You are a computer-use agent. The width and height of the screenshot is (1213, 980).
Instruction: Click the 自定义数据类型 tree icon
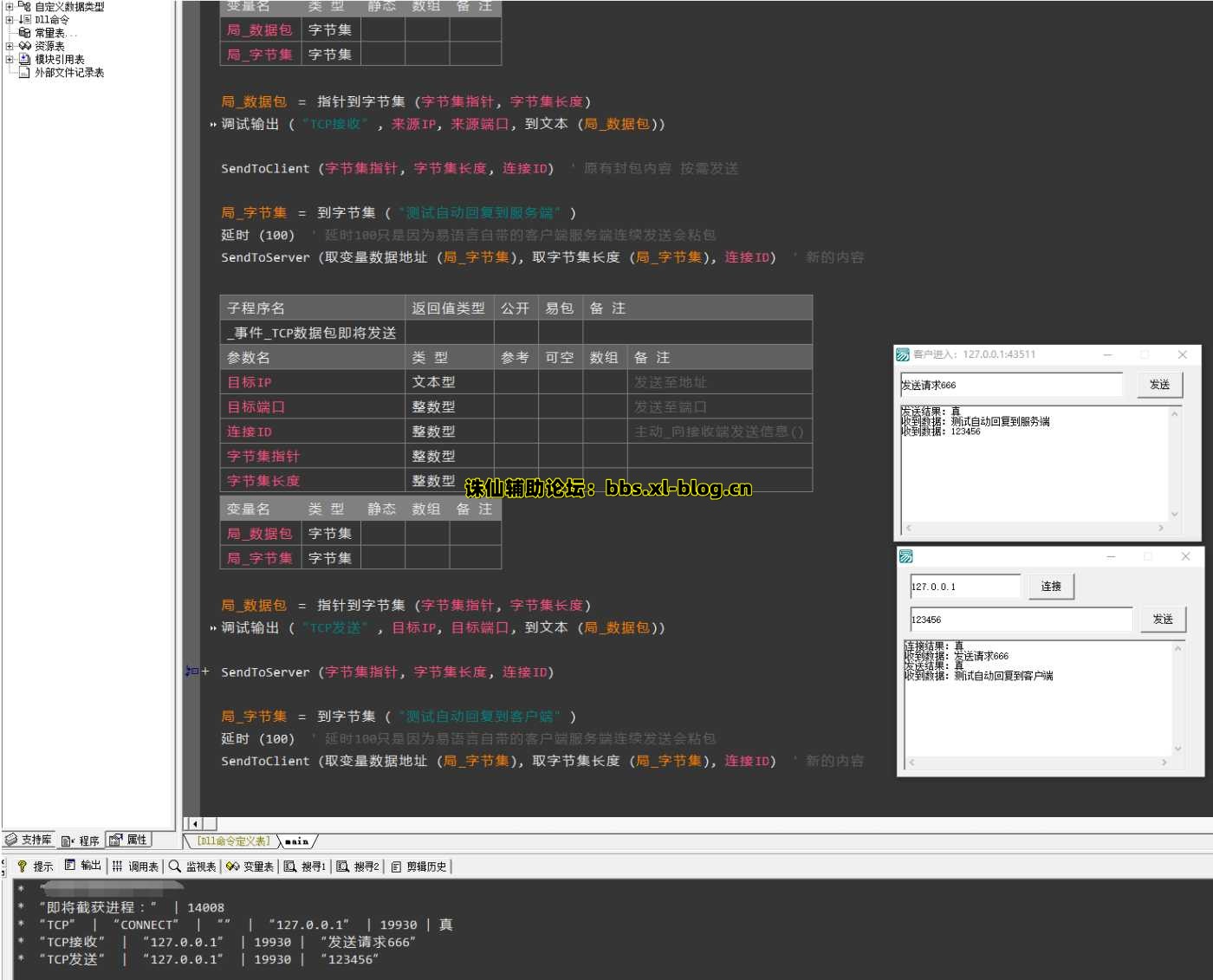coord(24,7)
